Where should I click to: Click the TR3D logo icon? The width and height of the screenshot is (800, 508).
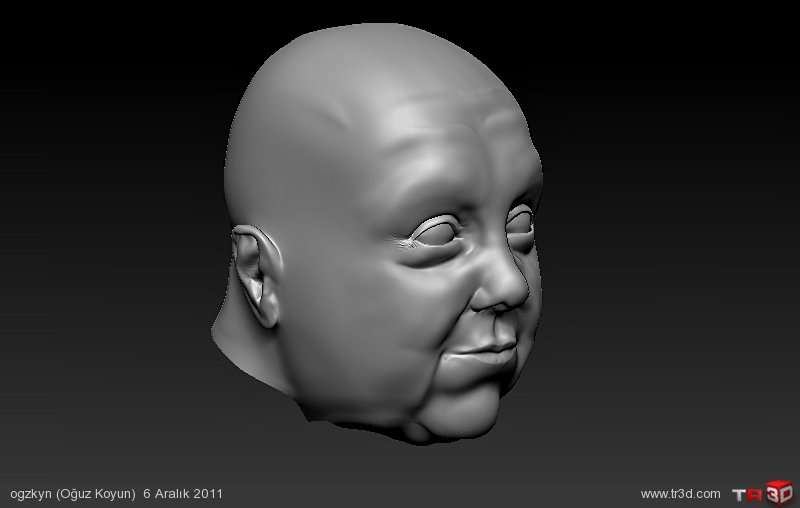[x=763, y=493]
